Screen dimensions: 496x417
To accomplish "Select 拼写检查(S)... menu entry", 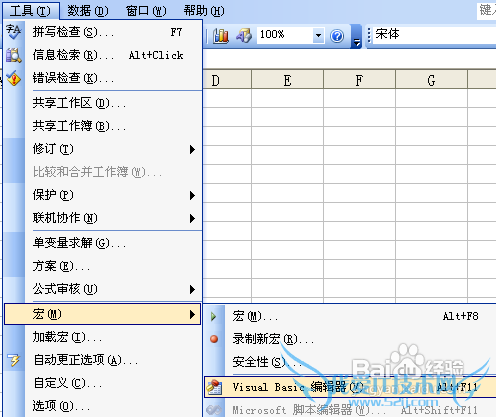I will [103, 32].
